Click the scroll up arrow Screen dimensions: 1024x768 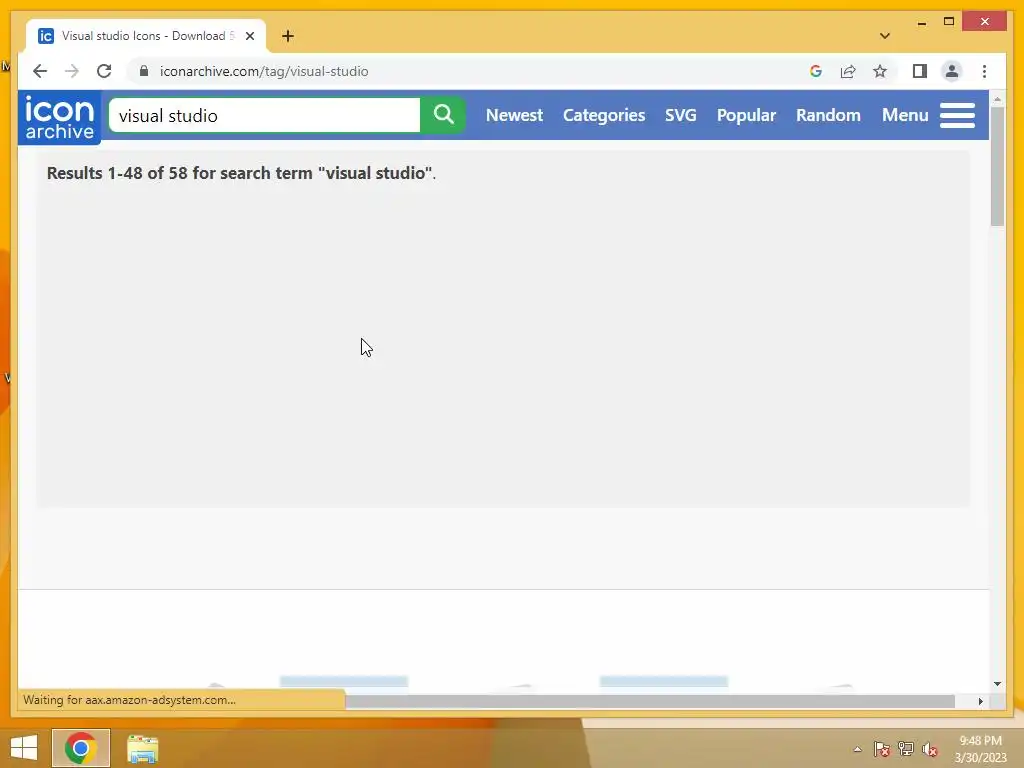(x=997, y=99)
